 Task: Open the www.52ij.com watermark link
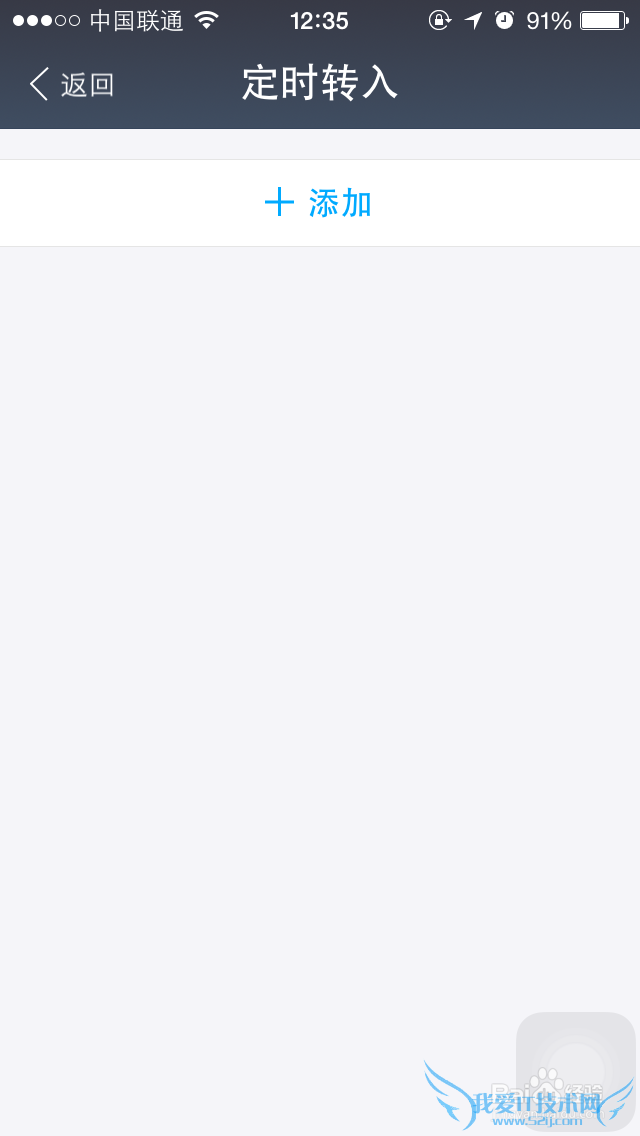(x=537, y=1121)
